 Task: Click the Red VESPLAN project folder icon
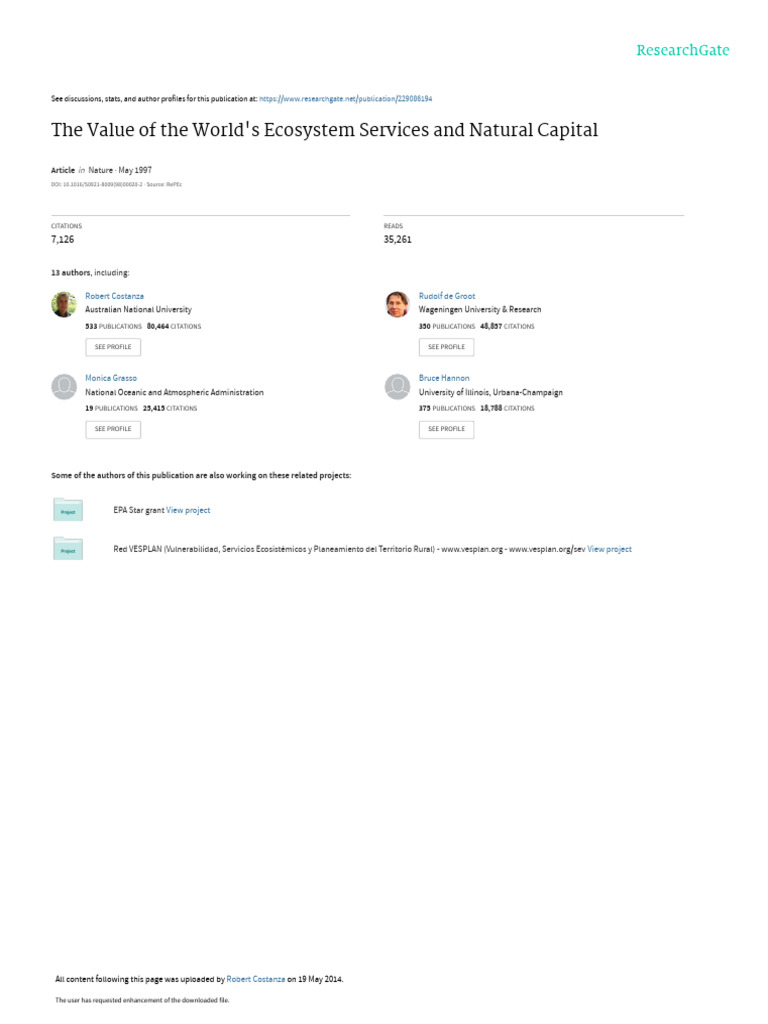68,548
